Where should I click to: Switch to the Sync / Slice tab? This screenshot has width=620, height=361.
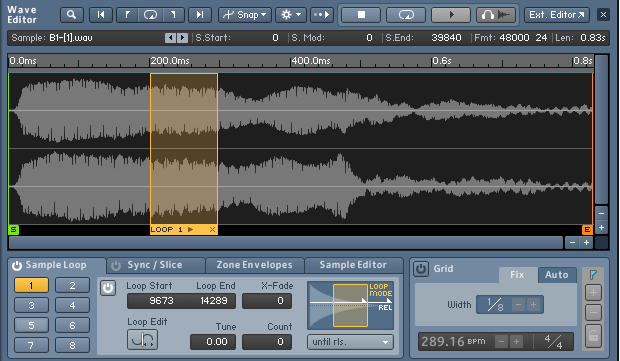click(x=155, y=265)
